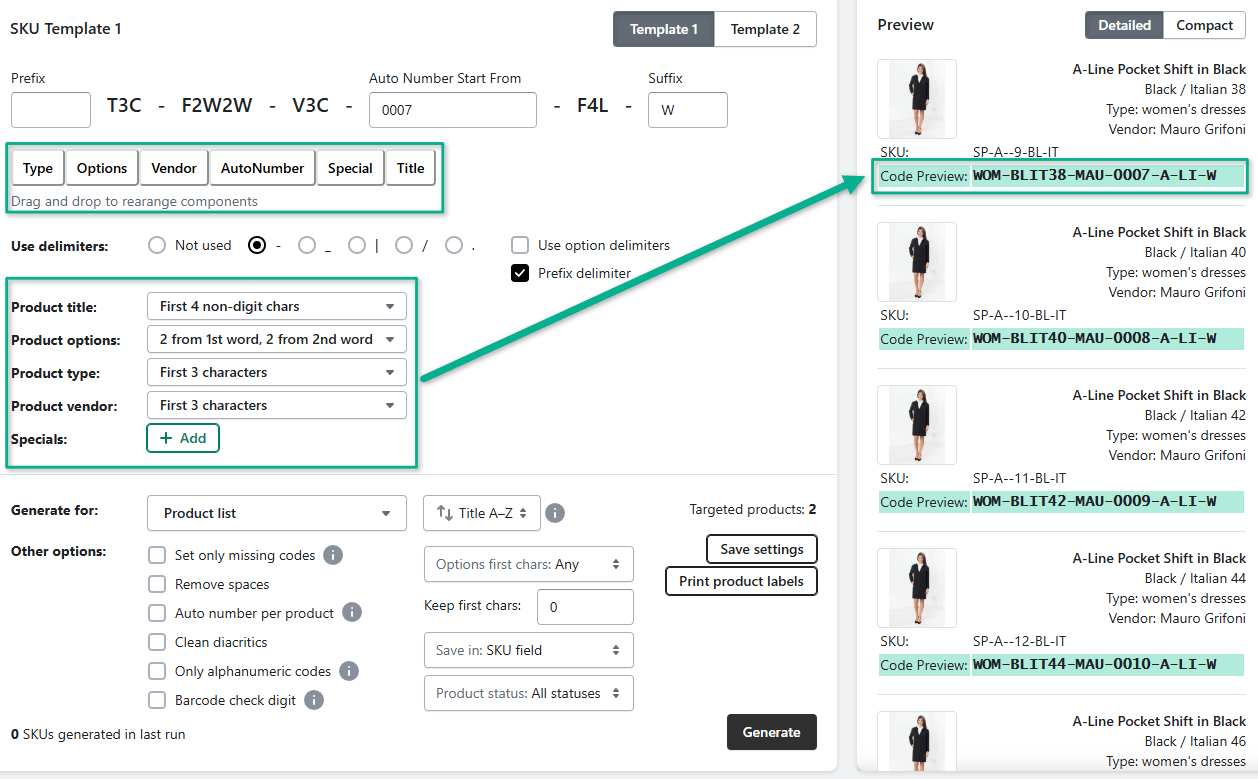Select the Not used delimiter radio option

pos(157,245)
